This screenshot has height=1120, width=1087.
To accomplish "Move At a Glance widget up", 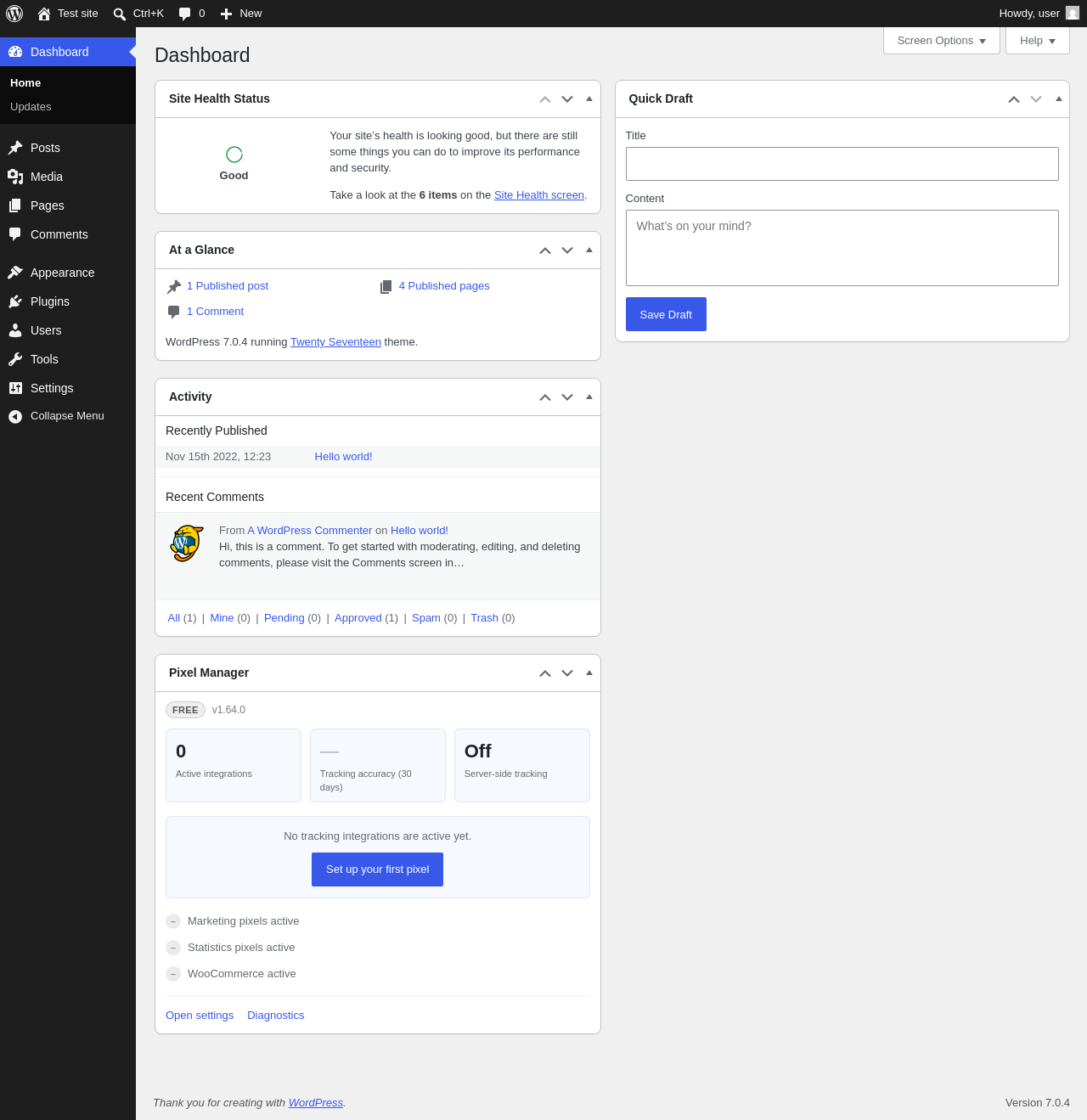I will [x=545, y=250].
